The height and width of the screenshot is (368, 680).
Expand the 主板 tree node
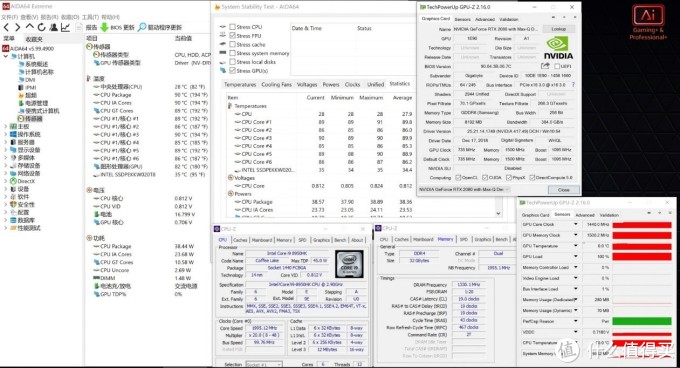pos(6,127)
